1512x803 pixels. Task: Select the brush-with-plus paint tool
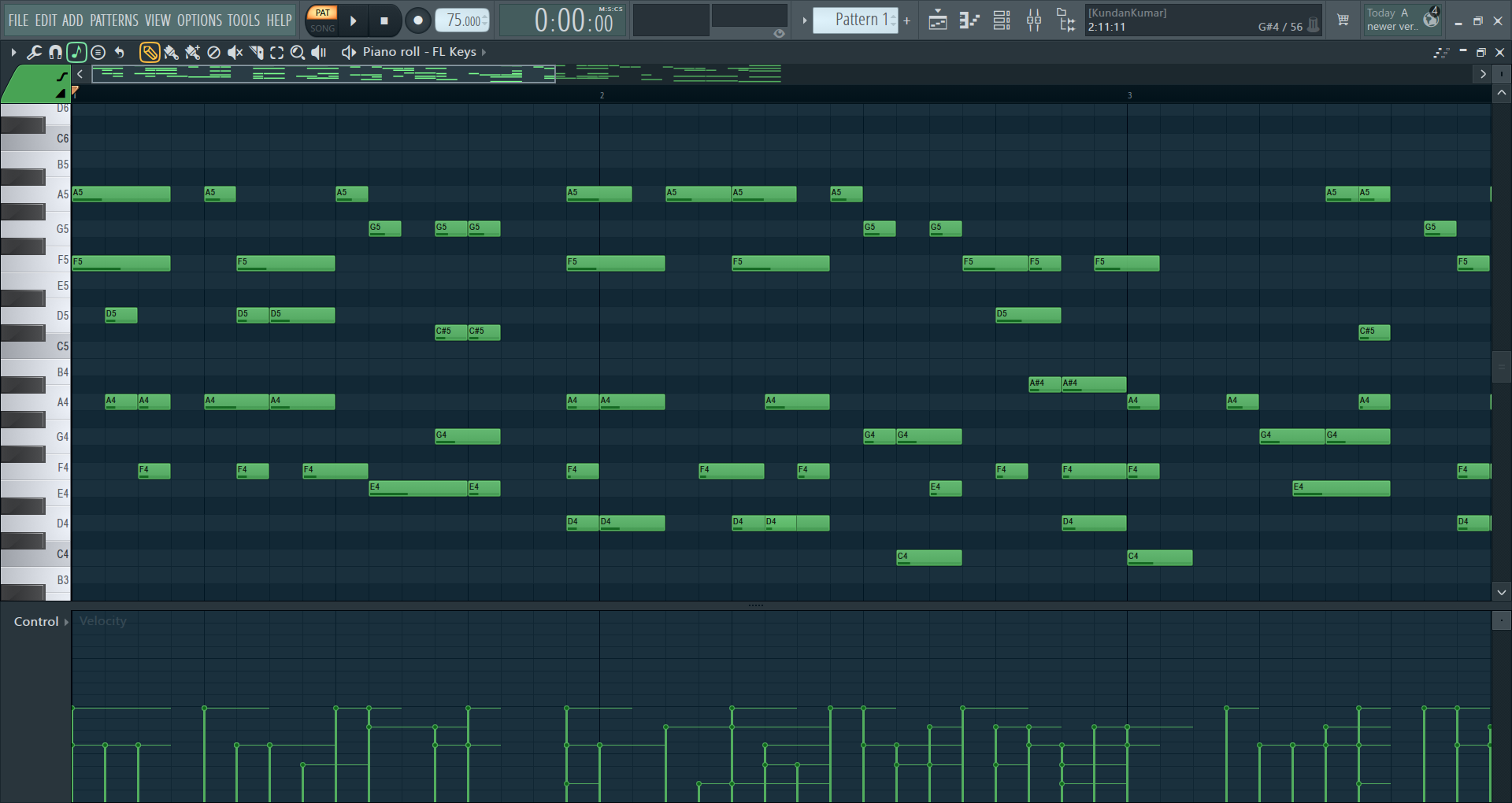tap(192, 52)
